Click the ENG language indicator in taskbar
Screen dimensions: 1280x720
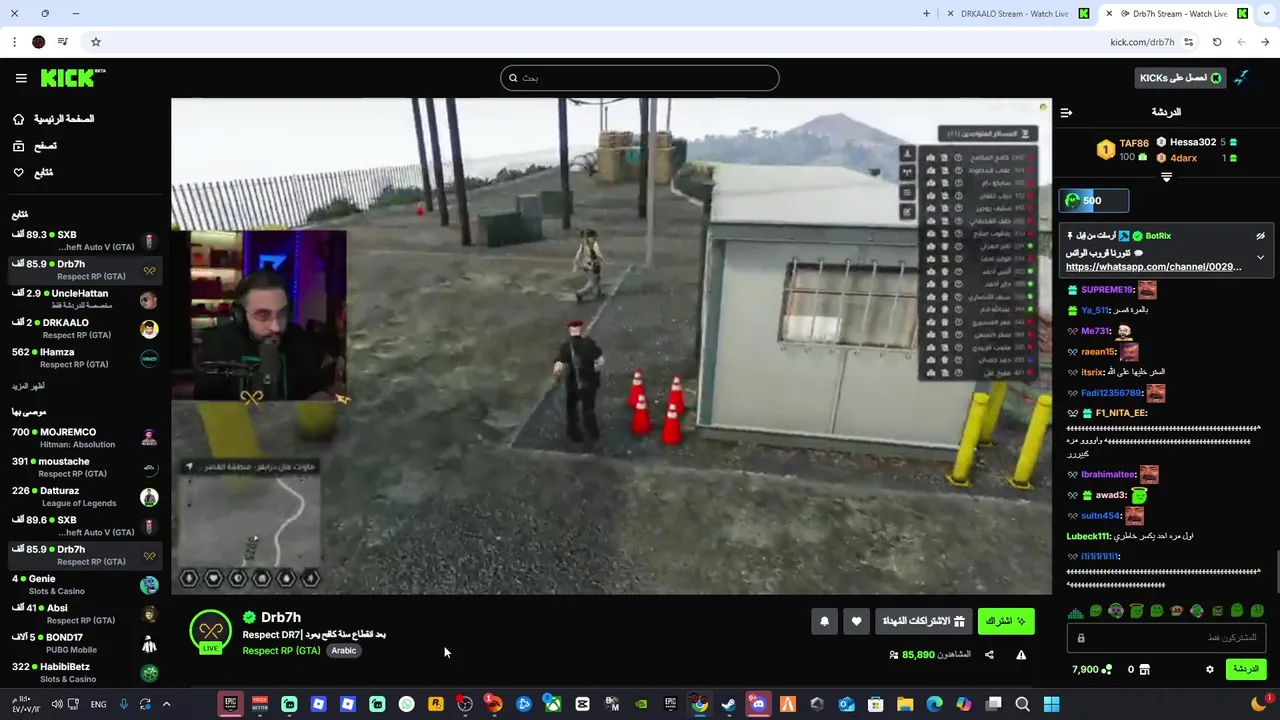pyautogui.click(x=98, y=704)
